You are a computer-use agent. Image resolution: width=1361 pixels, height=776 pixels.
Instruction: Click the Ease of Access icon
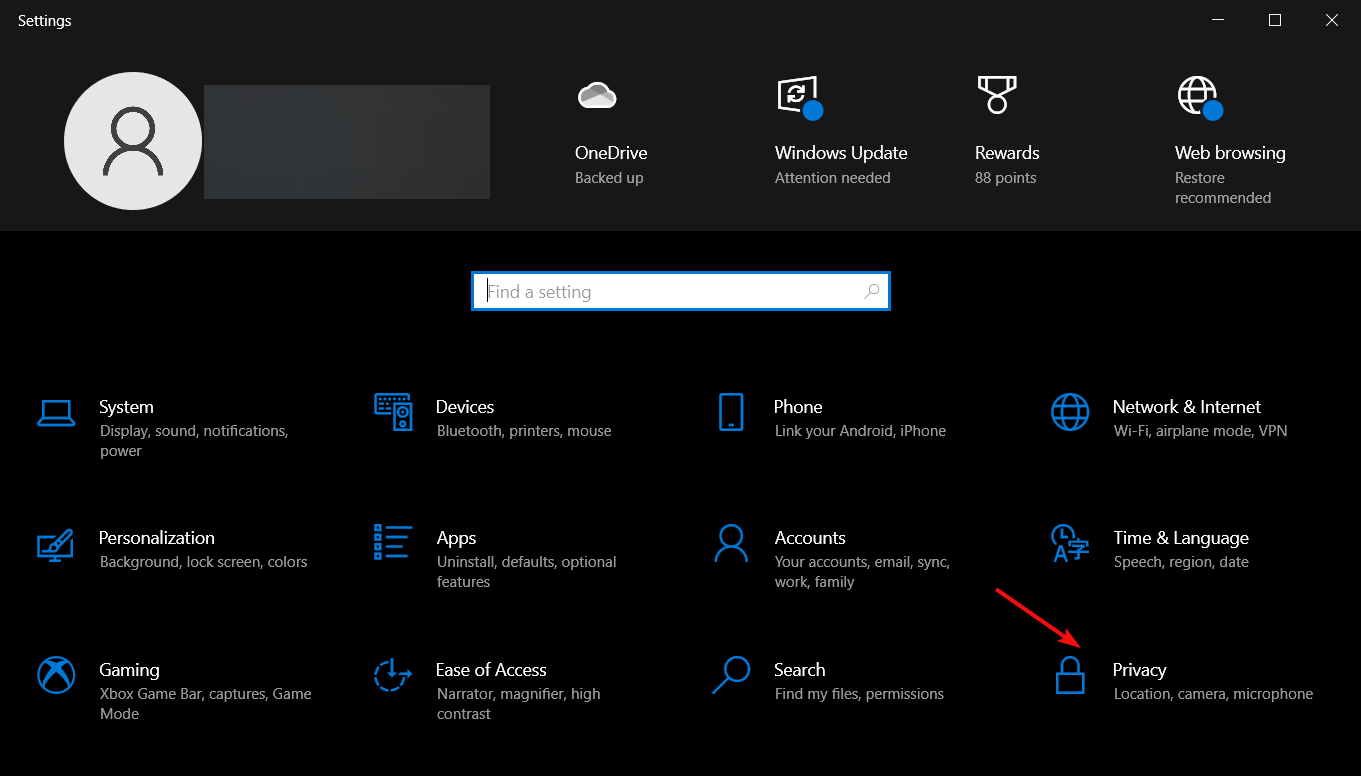pyautogui.click(x=393, y=675)
